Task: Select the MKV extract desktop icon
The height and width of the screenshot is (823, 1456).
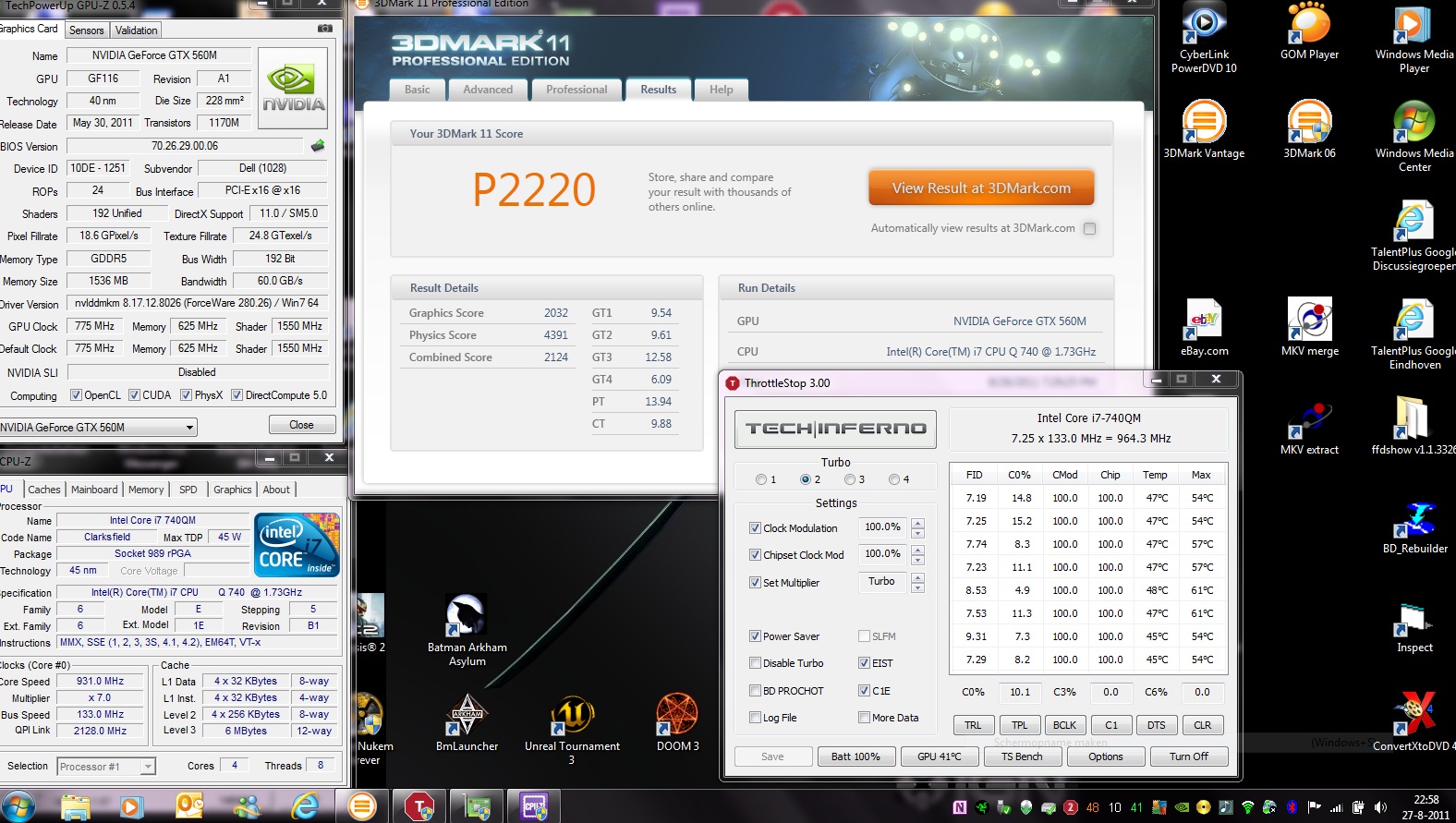Action: [1309, 427]
